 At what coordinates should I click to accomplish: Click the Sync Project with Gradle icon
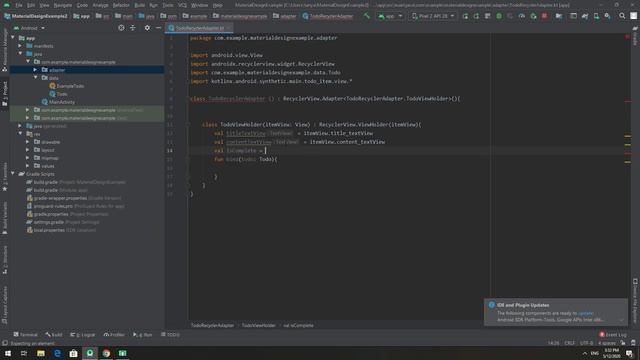coord(585,16)
